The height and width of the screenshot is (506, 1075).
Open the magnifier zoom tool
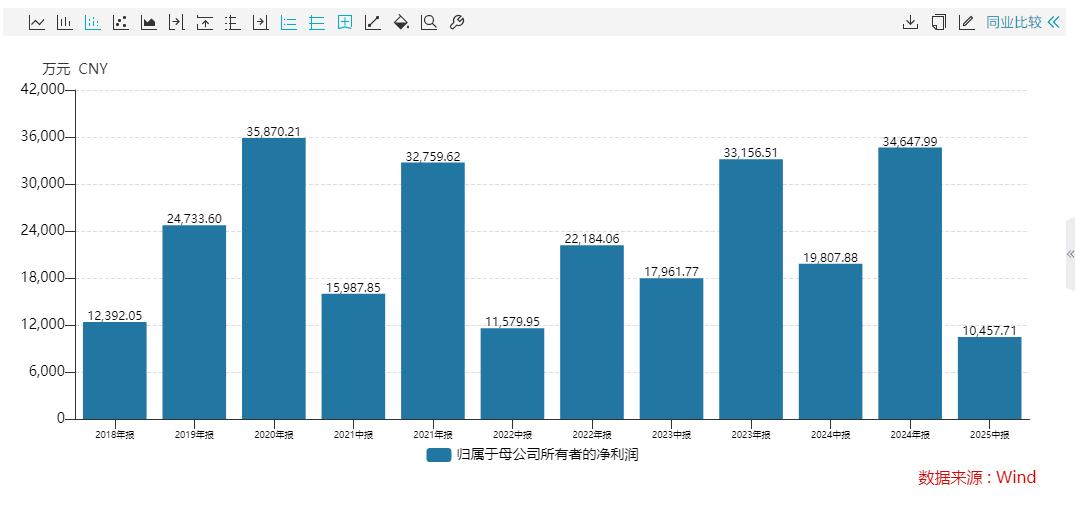click(x=429, y=22)
